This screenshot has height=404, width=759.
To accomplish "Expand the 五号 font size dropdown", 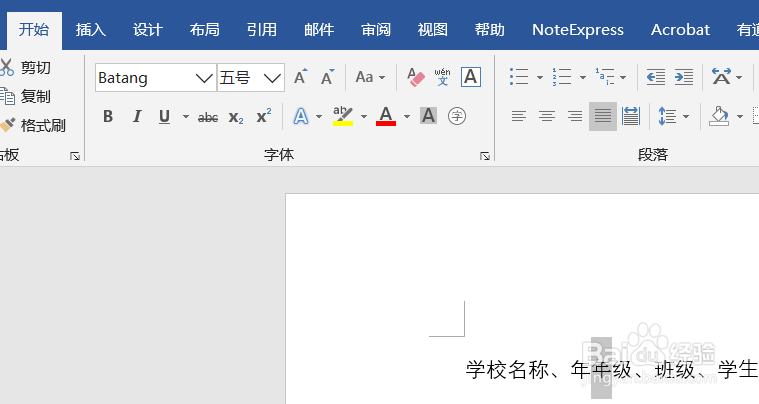I will 272,77.
